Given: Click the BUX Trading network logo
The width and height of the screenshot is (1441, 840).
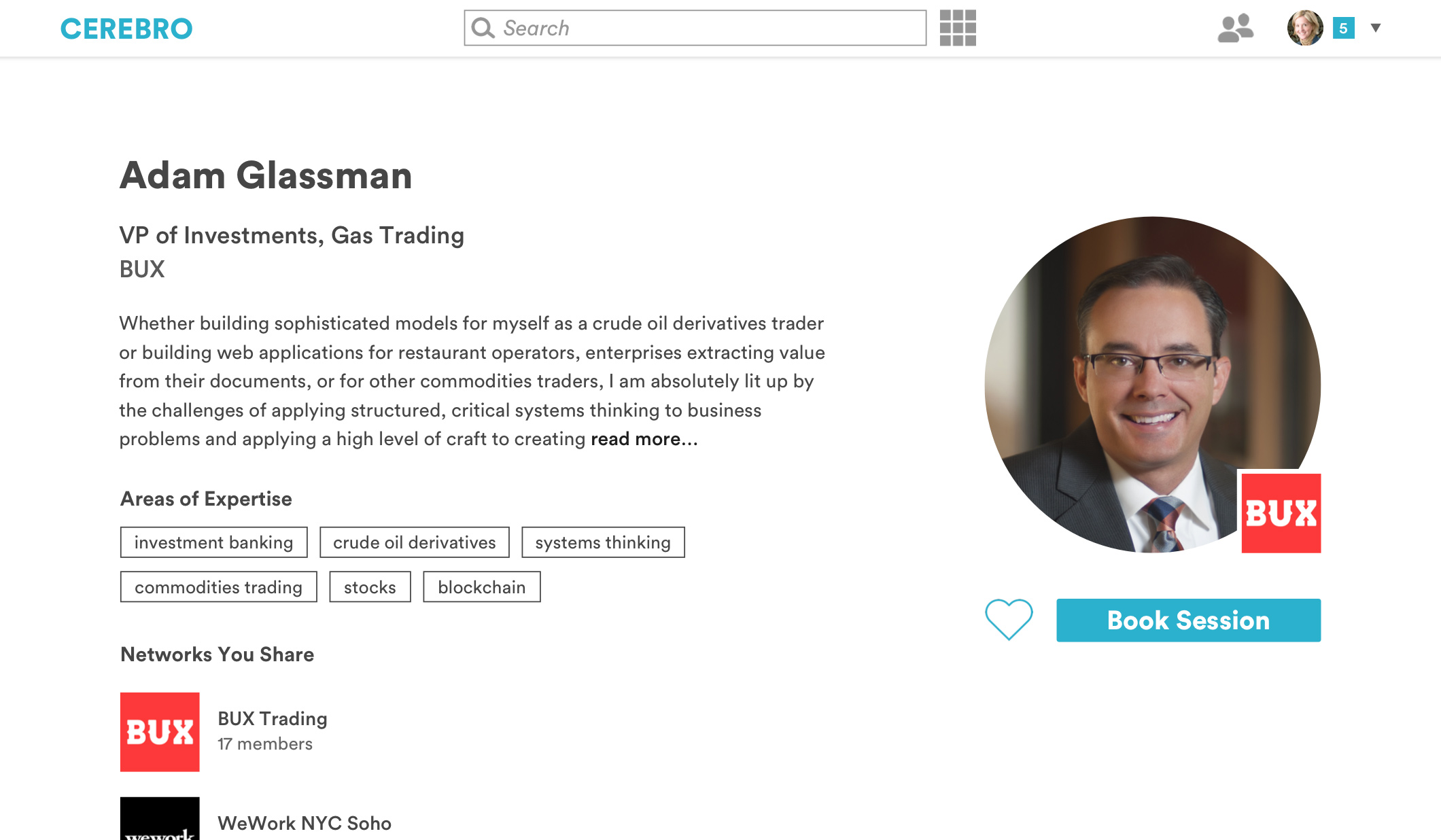Looking at the screenshot, I should [160, 732].
